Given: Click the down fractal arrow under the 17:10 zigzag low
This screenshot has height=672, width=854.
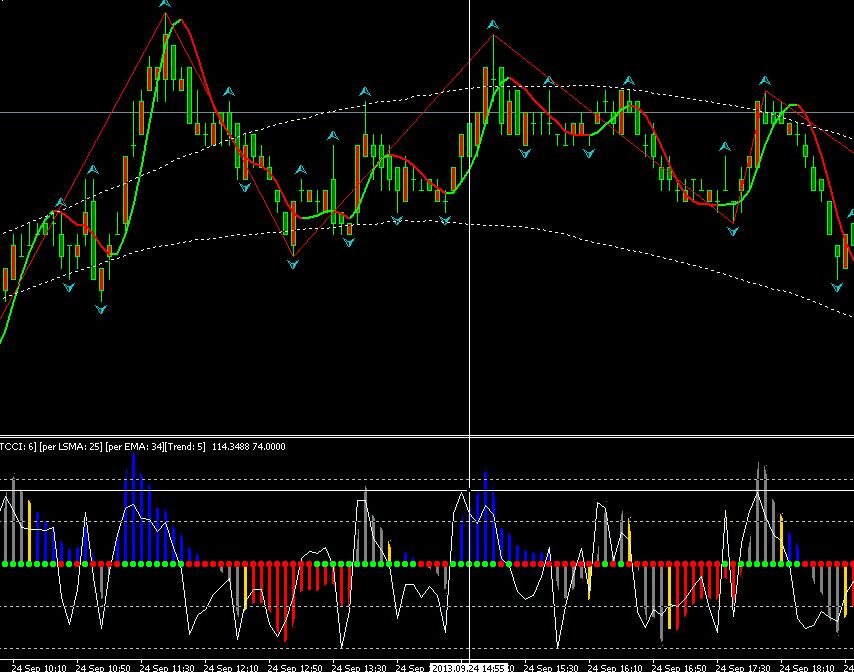Looking at the screenshot, I should 733,231.
